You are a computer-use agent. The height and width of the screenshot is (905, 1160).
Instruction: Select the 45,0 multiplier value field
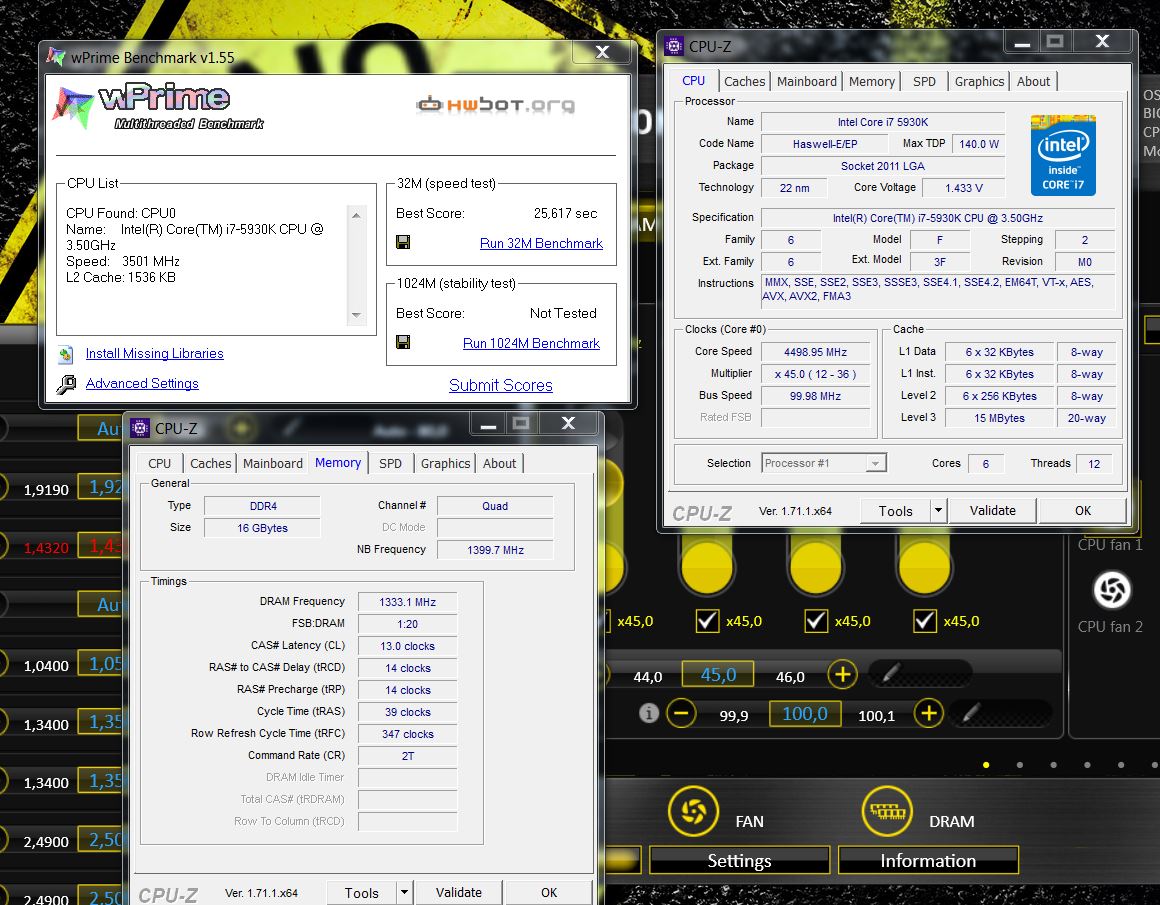(x=718, y=675)
